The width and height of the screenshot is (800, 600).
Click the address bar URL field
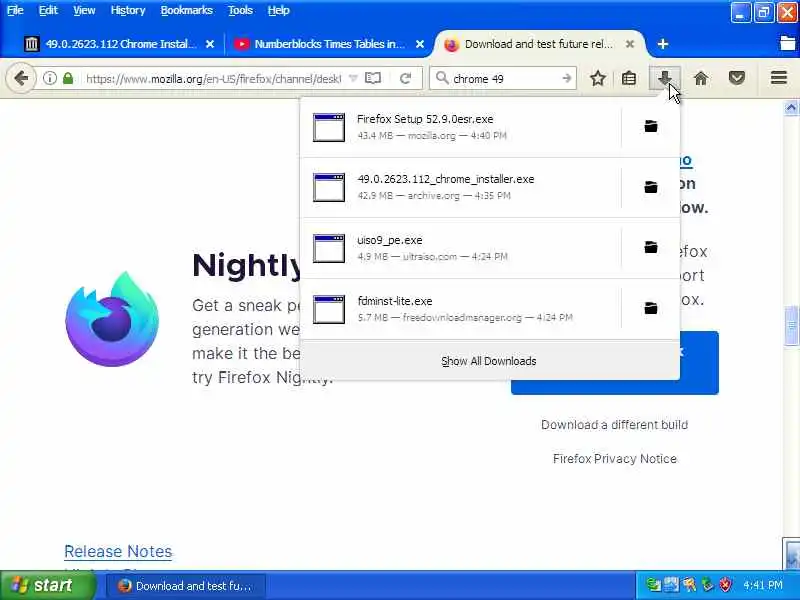pyautogui.click(x=213, y=79)
